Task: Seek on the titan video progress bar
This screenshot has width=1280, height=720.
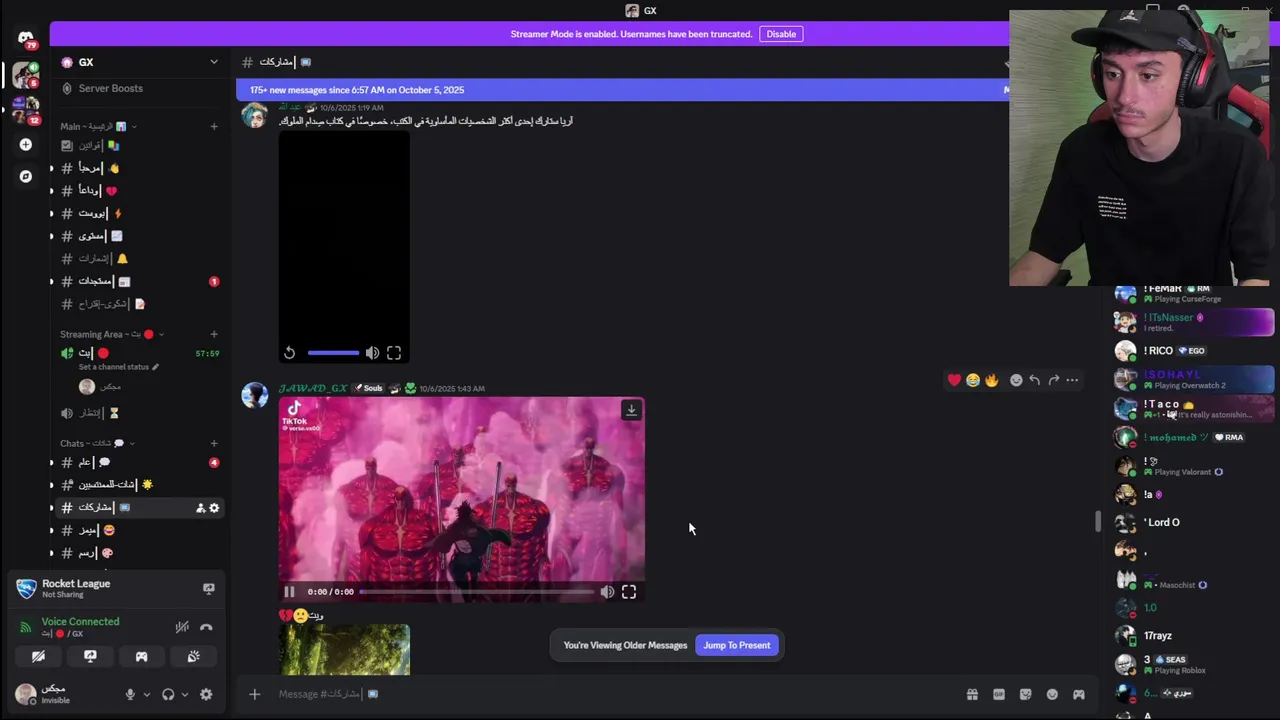Action: coord(477,592)
